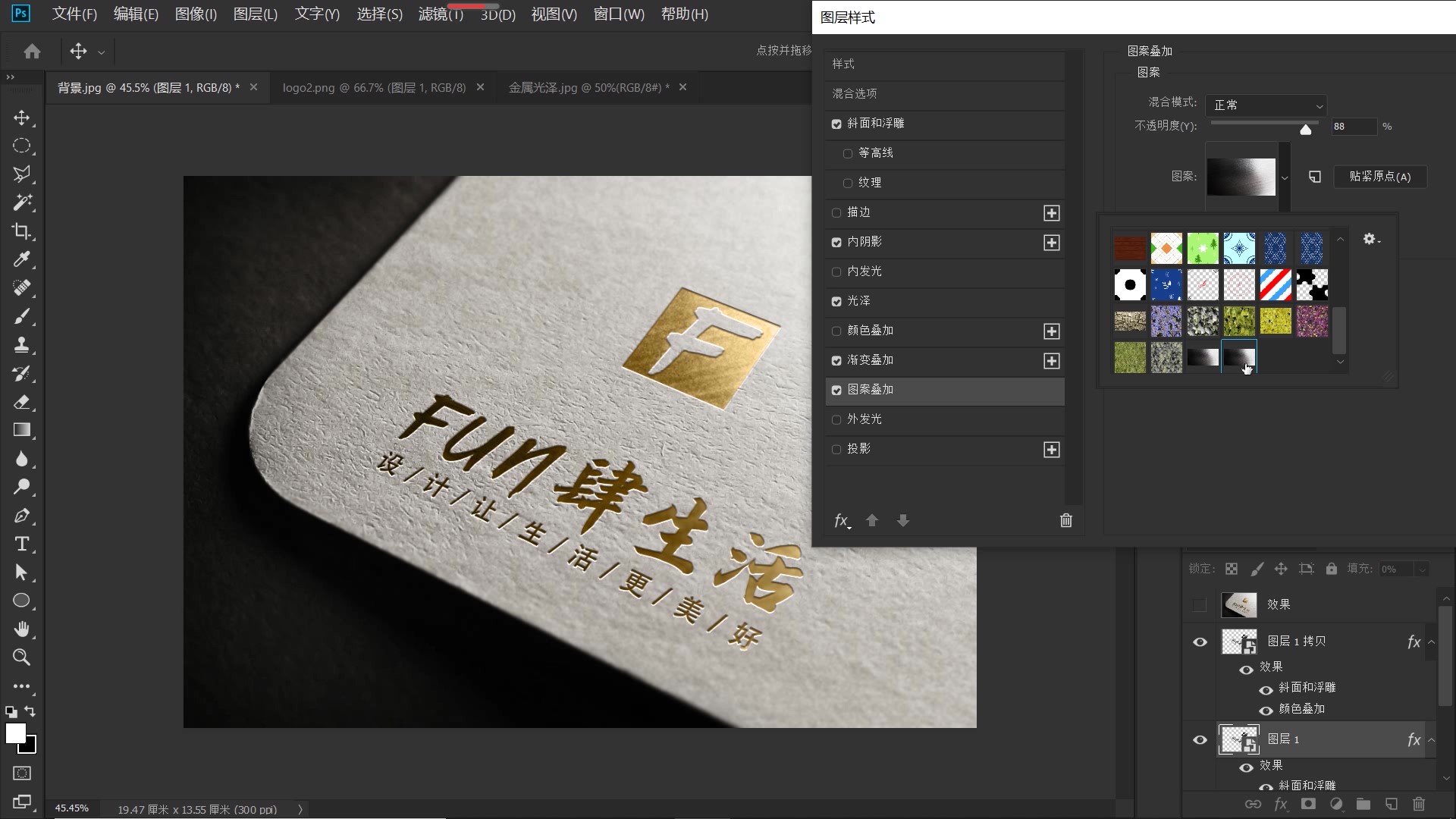This screenshot has height=819, width=1456.
Task: Switch to the logo2.png tab
Action: [374, 87]
